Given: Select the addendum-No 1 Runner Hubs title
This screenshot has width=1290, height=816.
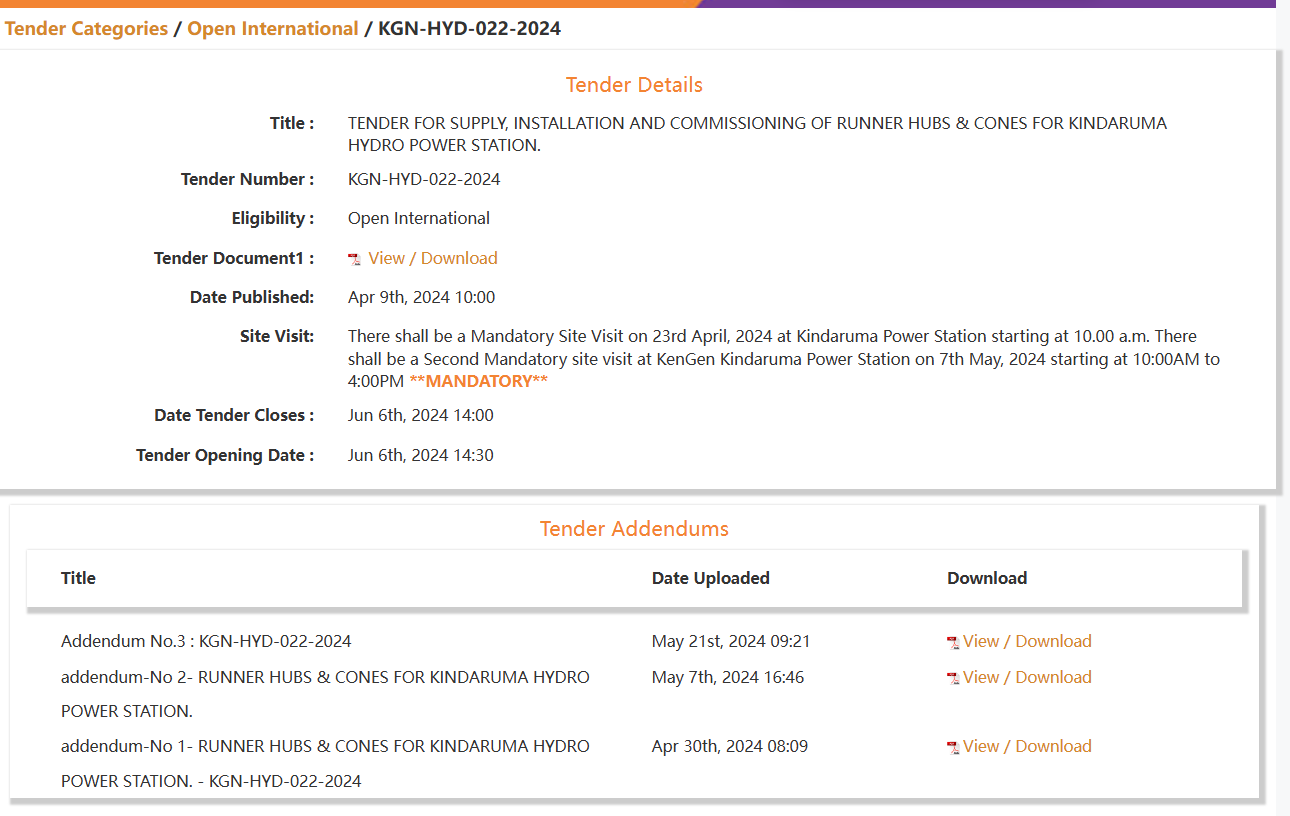Looking at the screenshot, I should coord(325,746).
